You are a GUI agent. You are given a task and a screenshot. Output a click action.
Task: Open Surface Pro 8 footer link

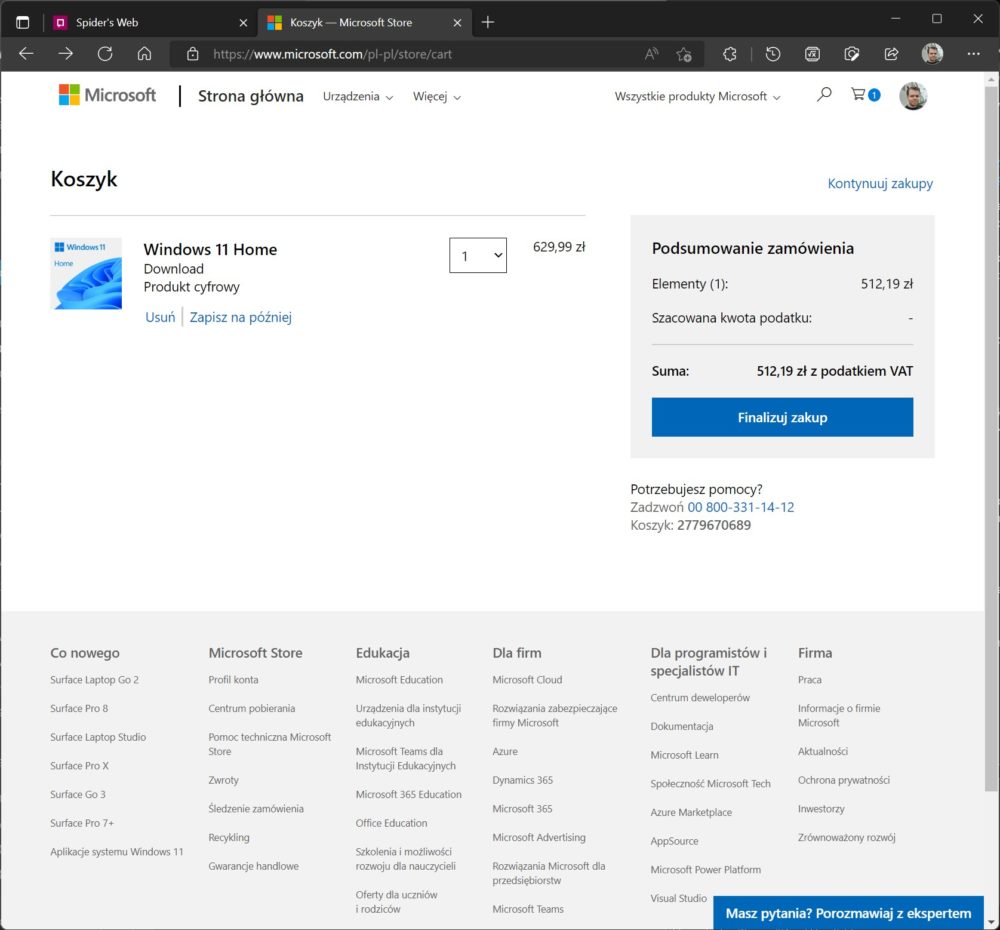click(79, 709)
